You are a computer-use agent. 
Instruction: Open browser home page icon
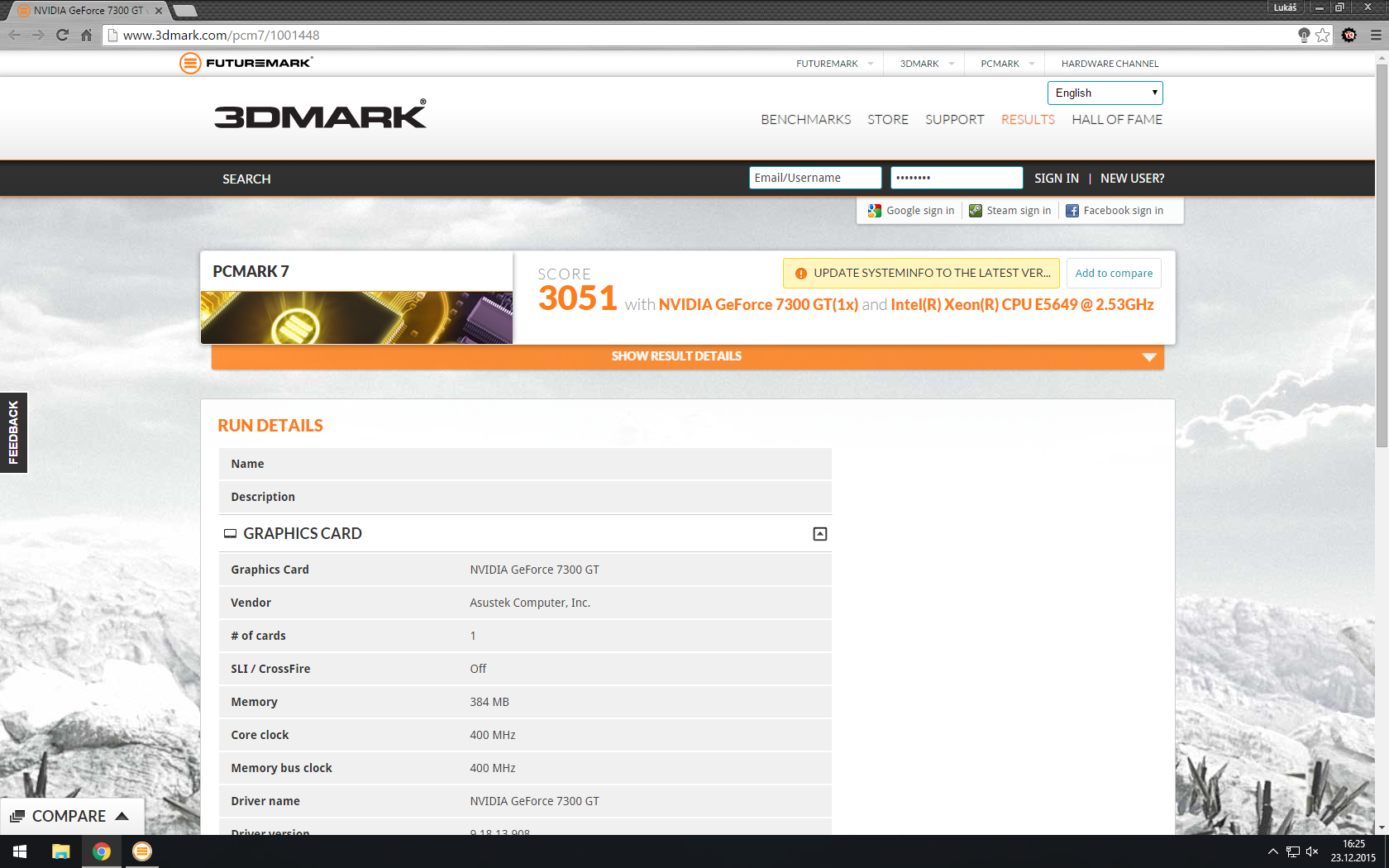click(86, 35)
